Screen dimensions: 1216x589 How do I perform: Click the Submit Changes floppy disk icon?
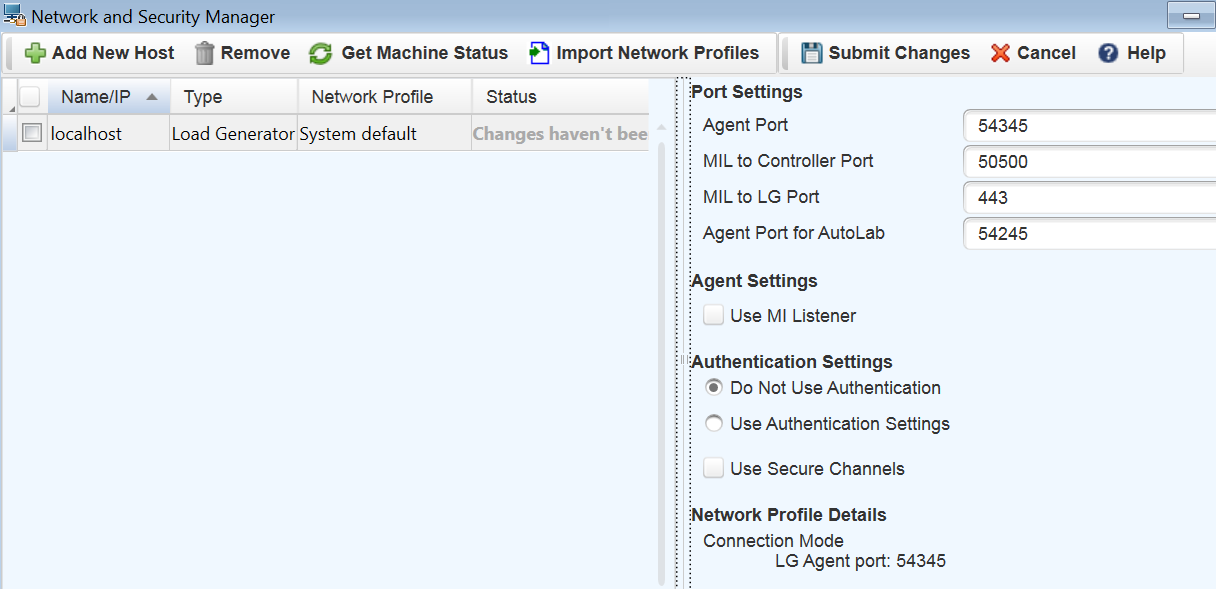coord(812,53)
